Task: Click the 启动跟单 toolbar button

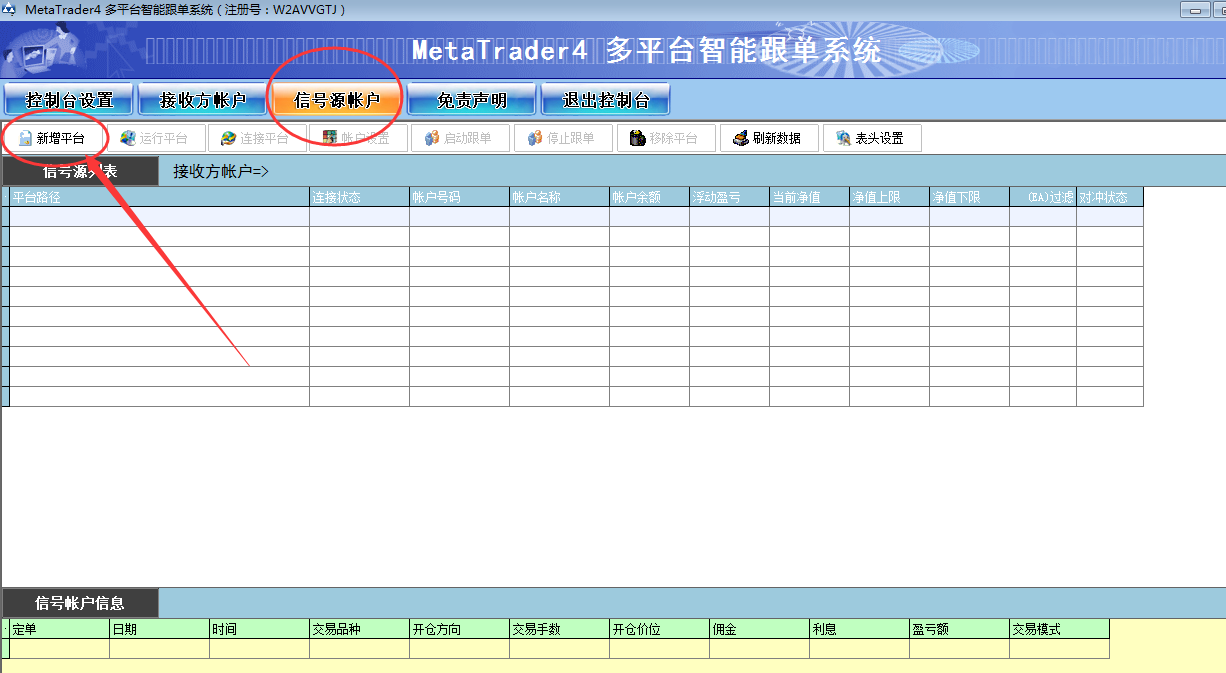Action: coord(461,138)
